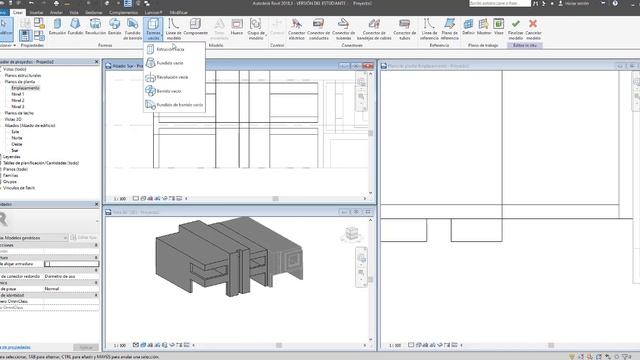Click the Iniciar sesión sign-in button

click(x=574, y=3)
